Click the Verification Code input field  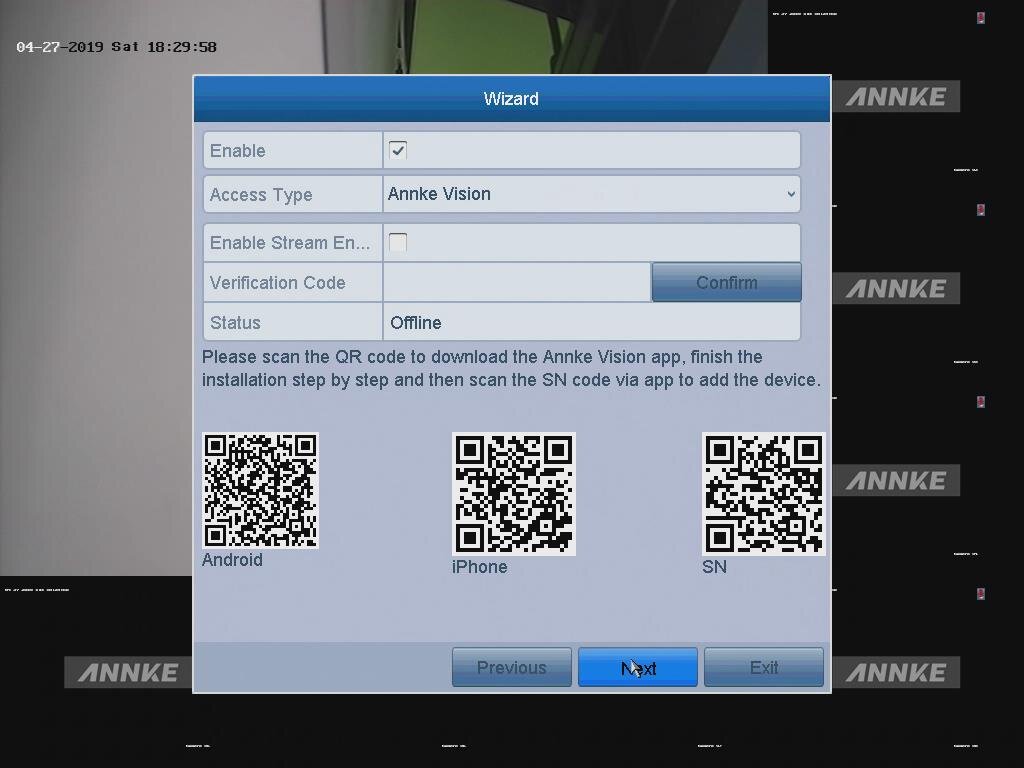517,283
